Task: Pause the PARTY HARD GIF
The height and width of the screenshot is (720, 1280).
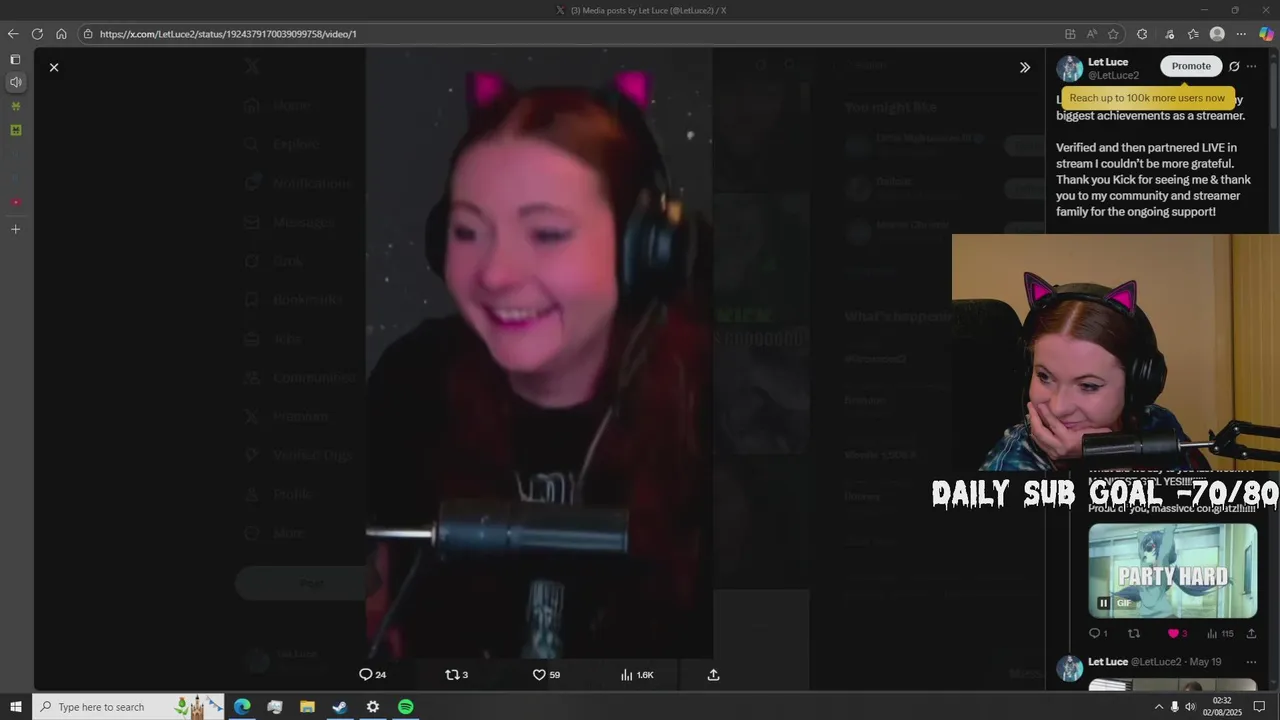Action: [x=1103, y=603]
